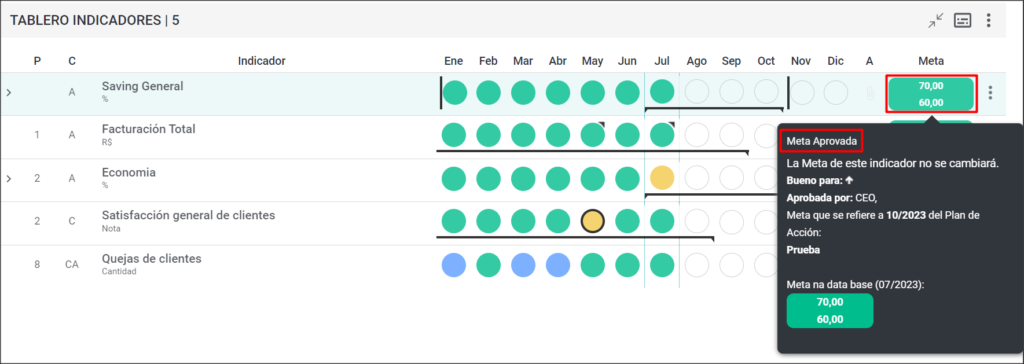
Task: Select Saving General empty December circle
Action: (835, 93)
